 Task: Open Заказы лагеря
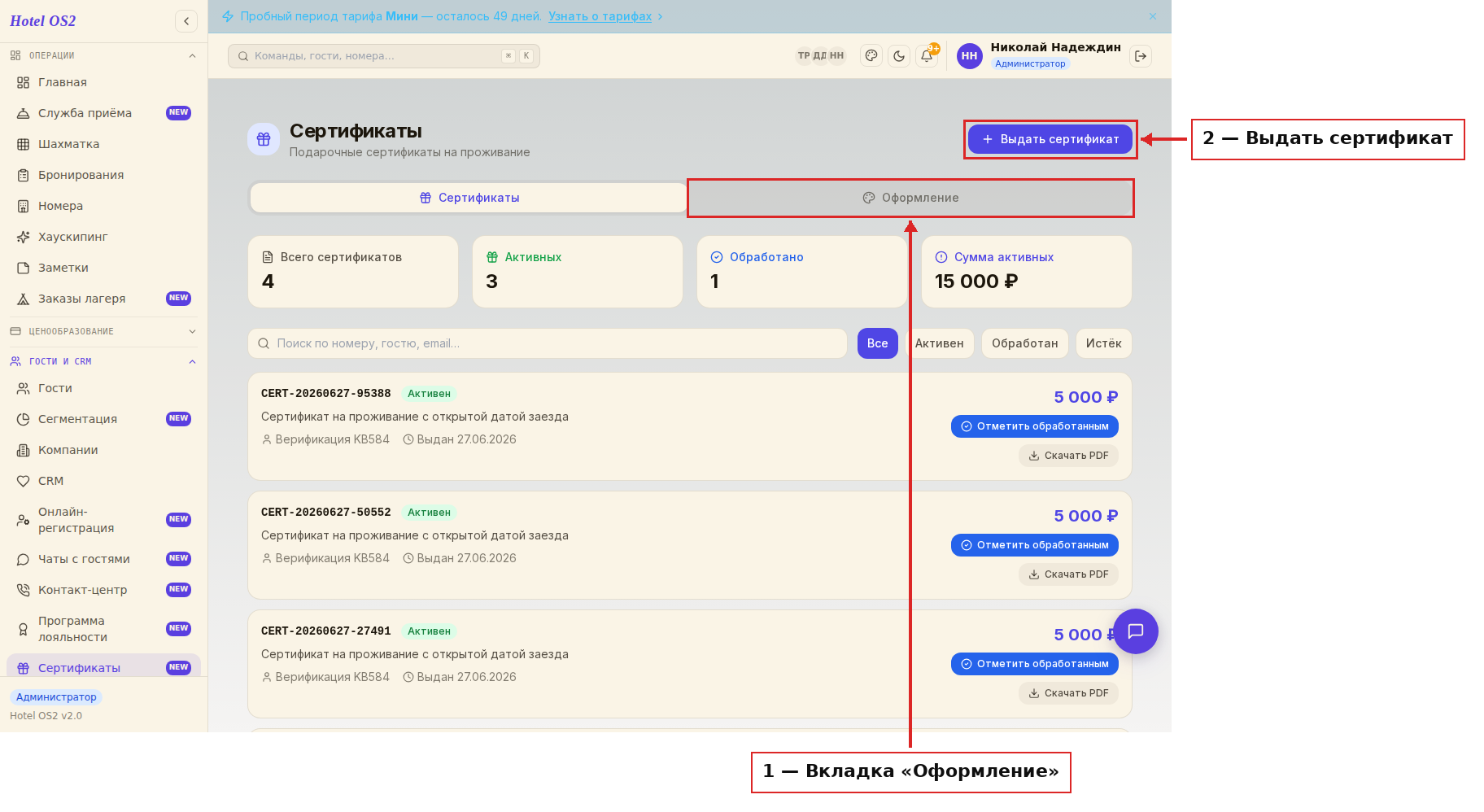click(x=103, y=299)
